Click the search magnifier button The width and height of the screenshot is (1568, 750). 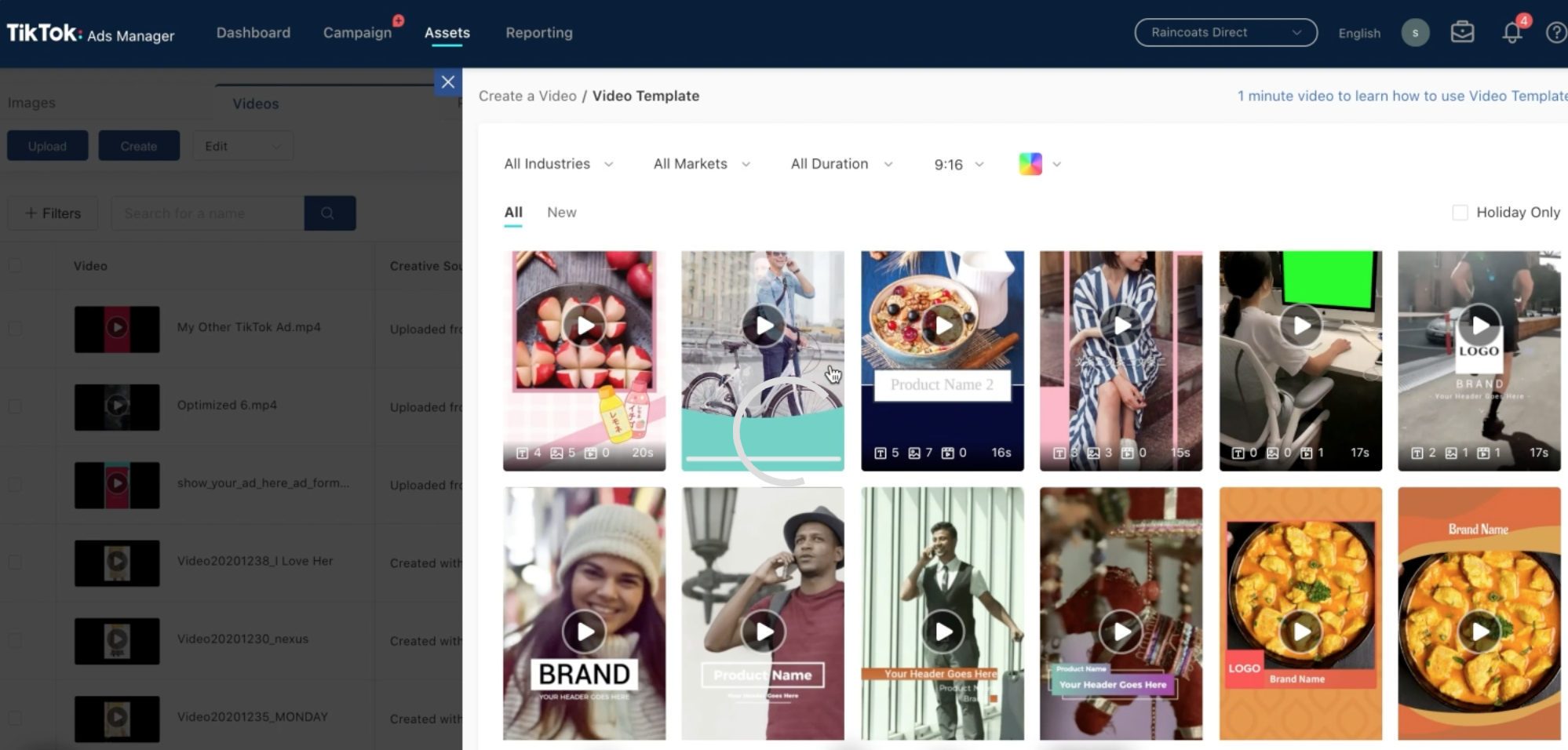pyautogui.click(x=329, y=213)
